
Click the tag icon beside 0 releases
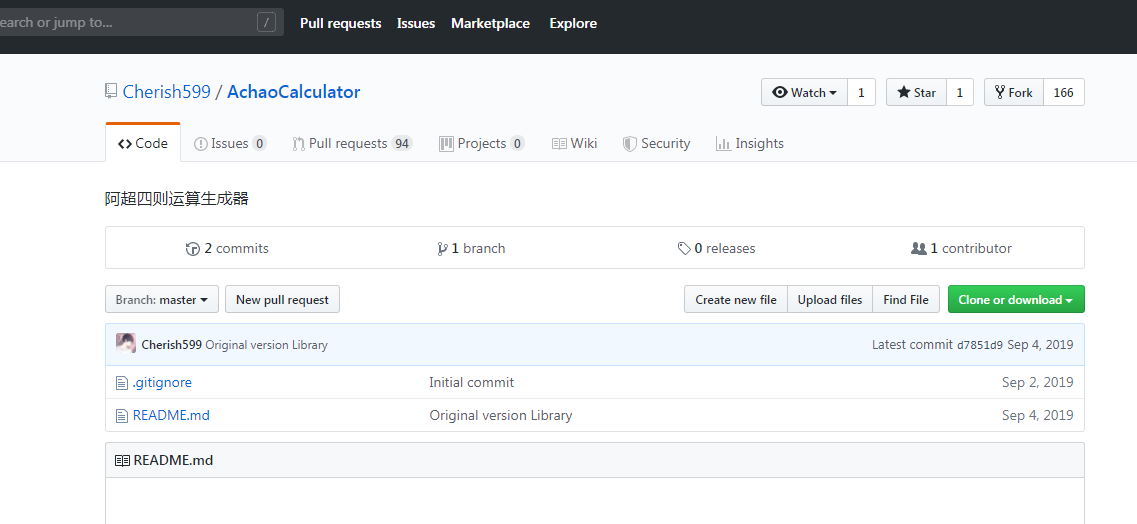[684, 249]
